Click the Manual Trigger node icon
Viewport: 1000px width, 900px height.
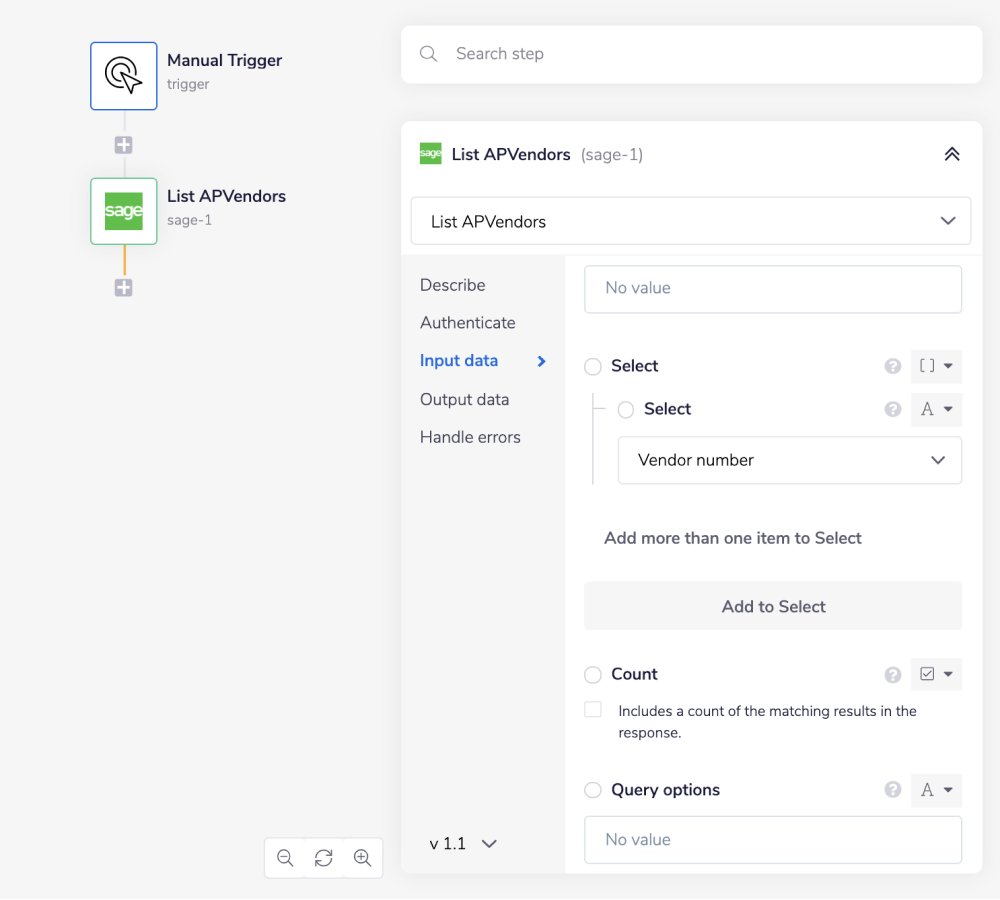[124, 76]
